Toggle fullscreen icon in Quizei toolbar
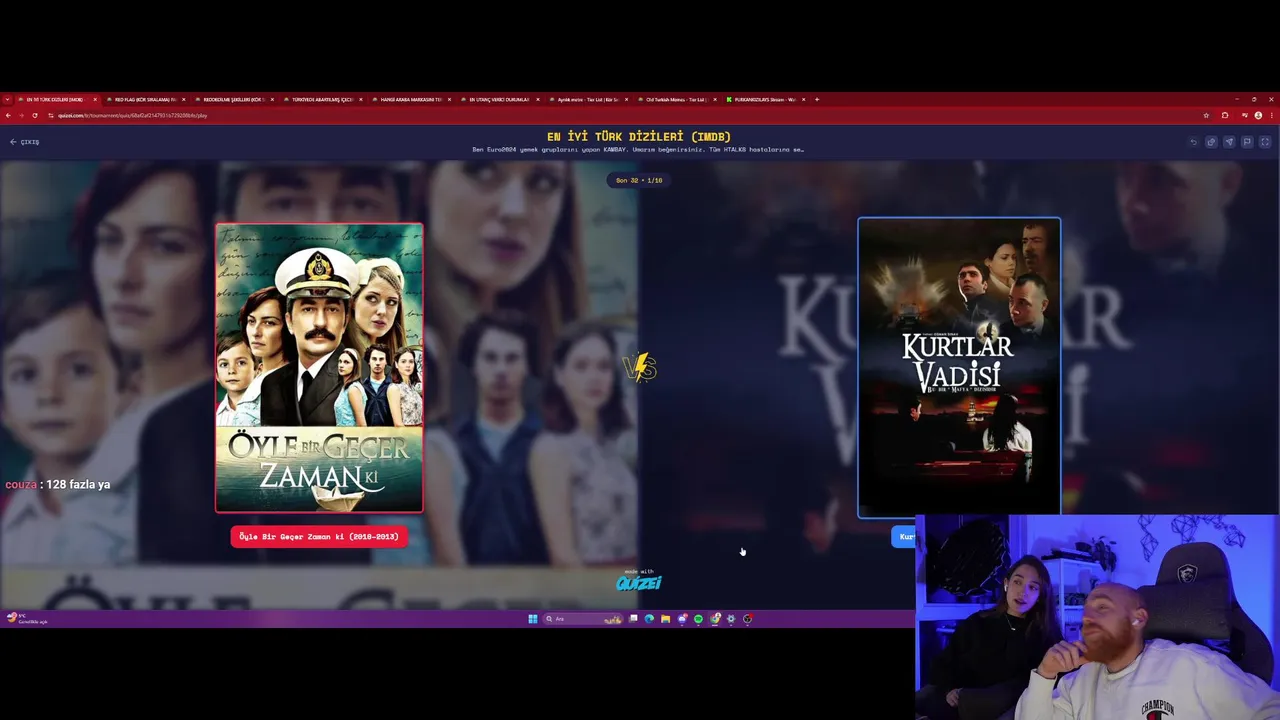 coord(1265,142)
